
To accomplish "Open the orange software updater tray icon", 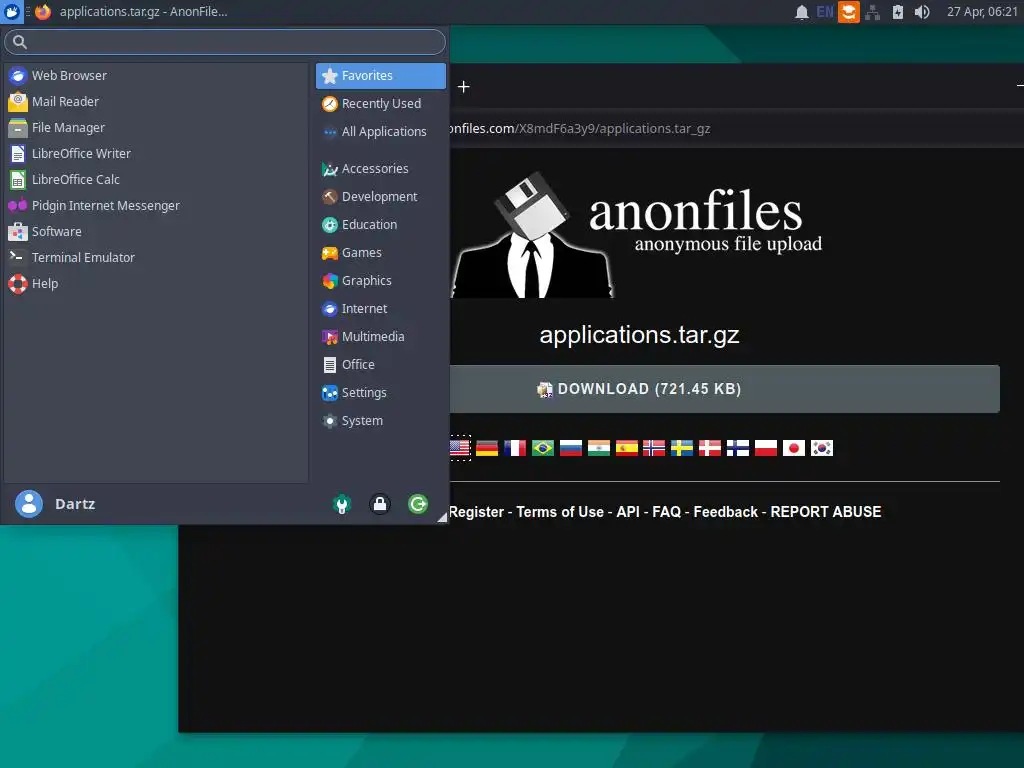I will (848, 12).
